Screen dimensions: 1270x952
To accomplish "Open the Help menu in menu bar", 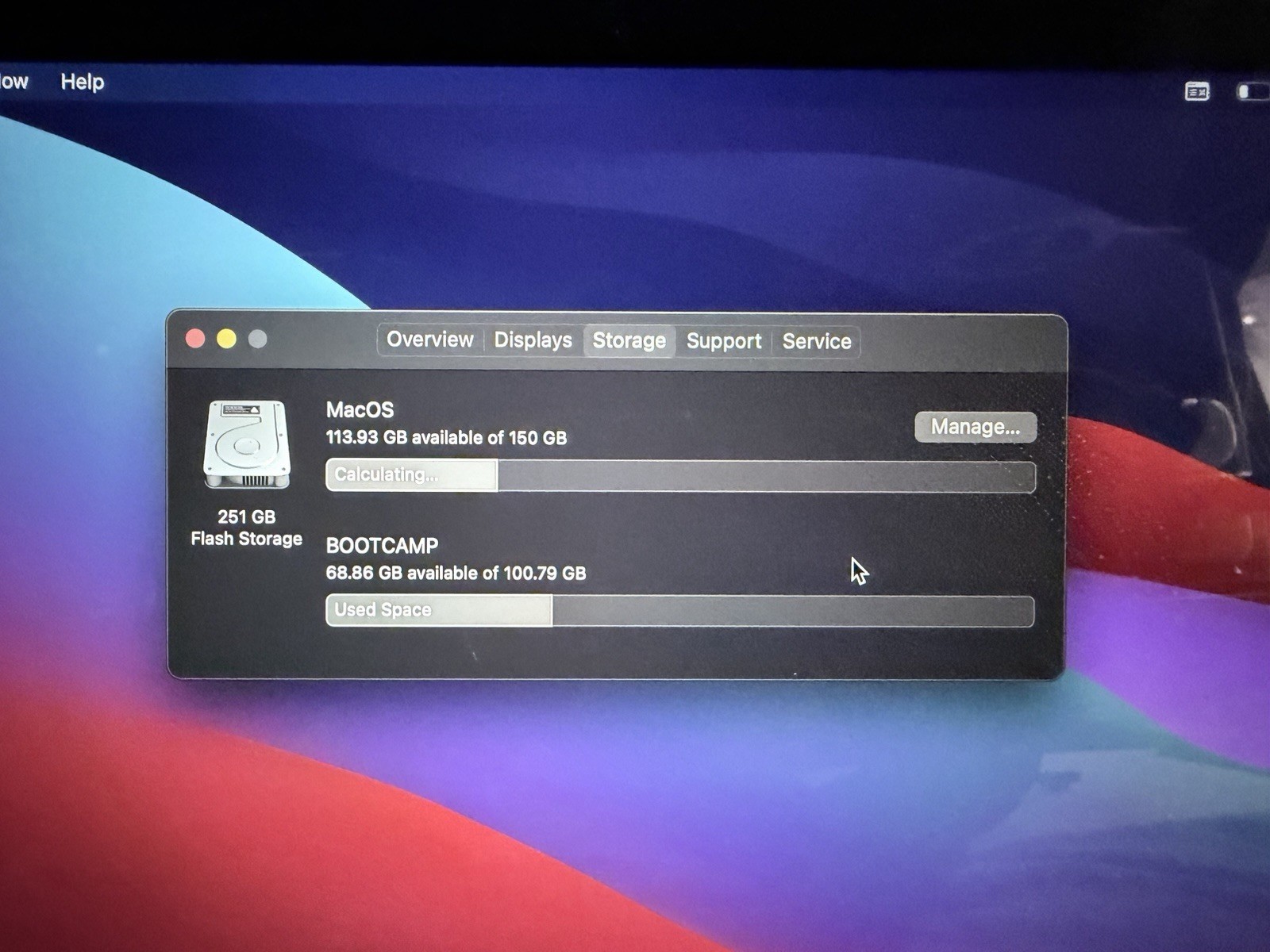I will click(83, 82).
